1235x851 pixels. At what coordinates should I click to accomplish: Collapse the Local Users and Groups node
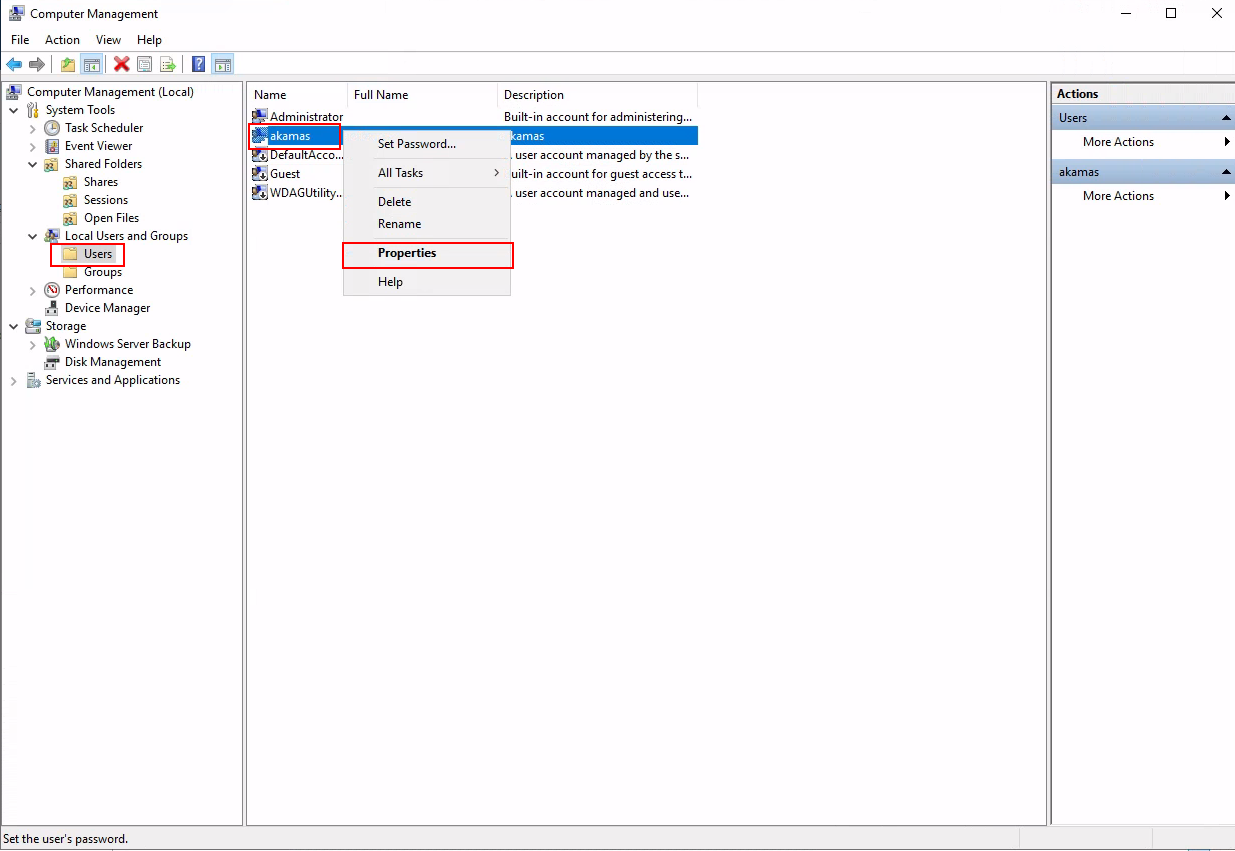(33, 236)
